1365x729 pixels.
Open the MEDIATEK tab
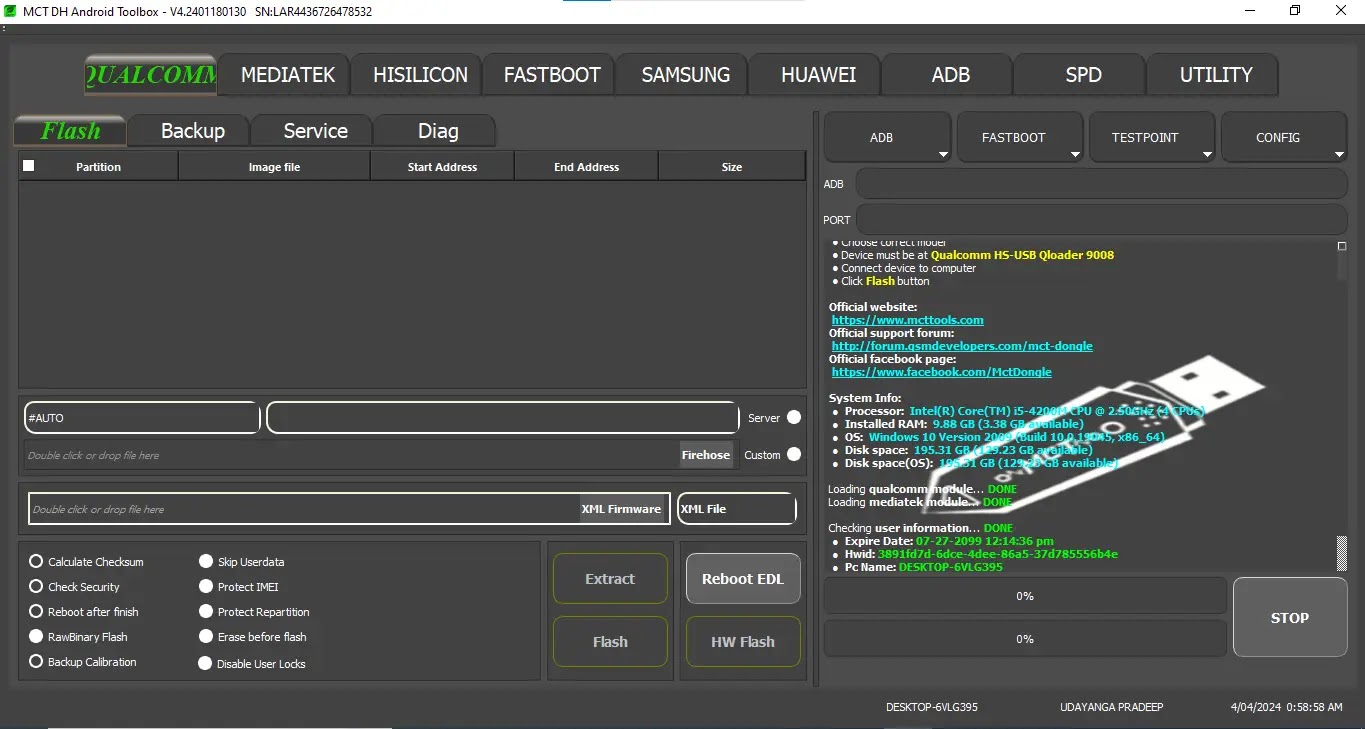tap(288, 75)
